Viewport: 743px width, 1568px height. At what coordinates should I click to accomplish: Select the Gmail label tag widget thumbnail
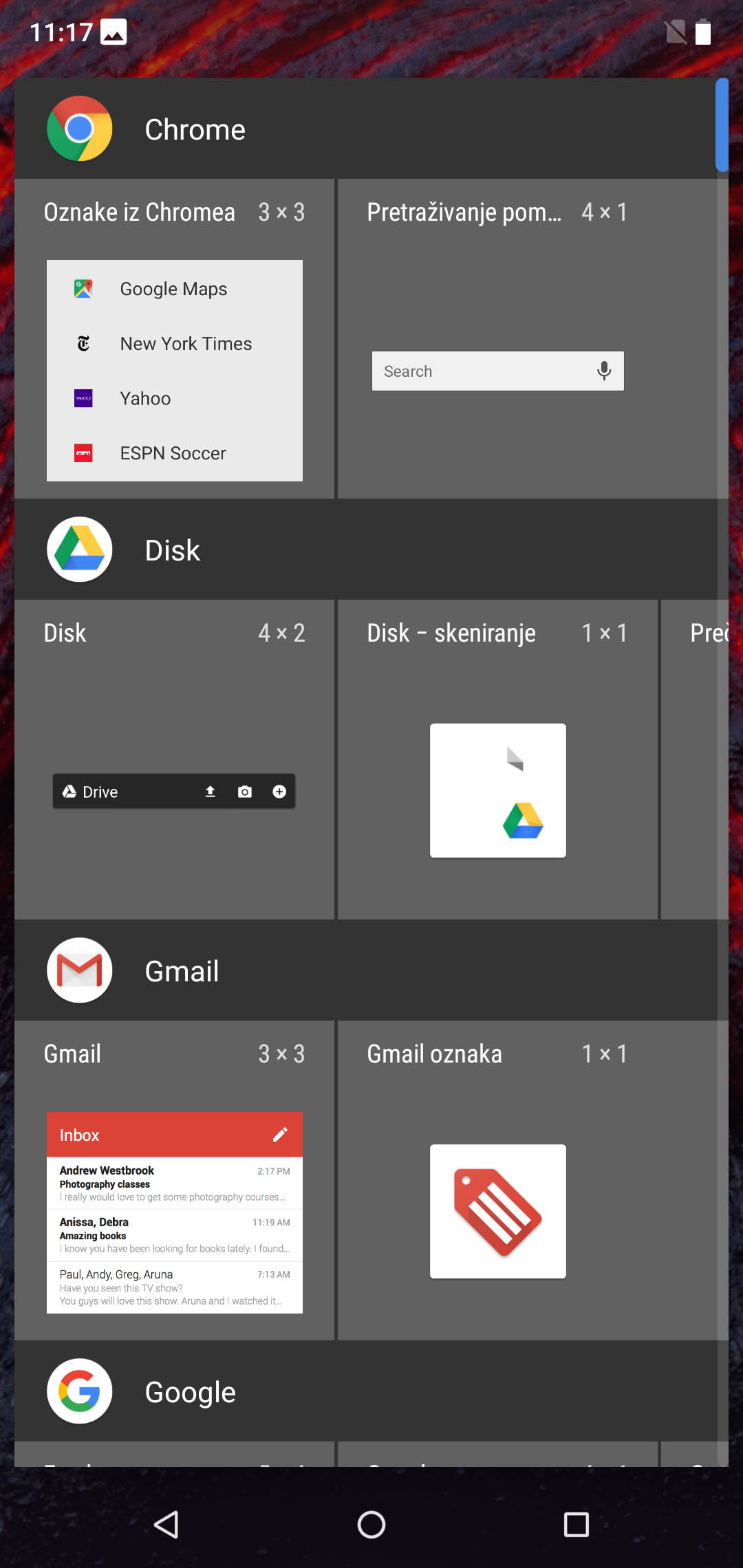pos(498,1212)
